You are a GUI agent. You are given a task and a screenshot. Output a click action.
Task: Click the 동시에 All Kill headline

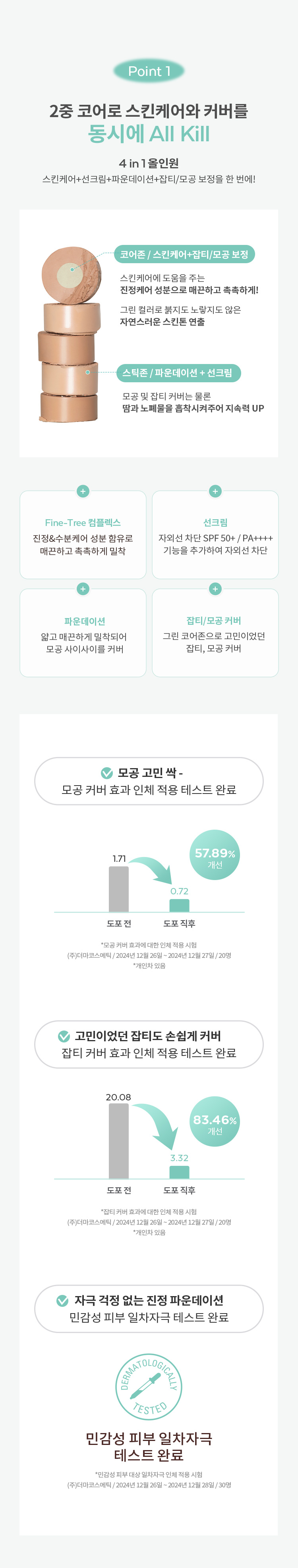click(149, 133)
